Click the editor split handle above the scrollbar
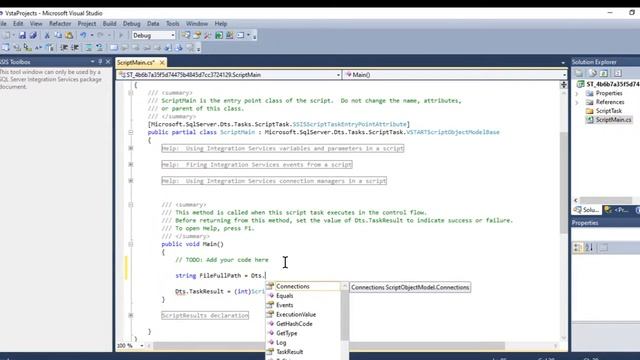 tap(564, 84)
